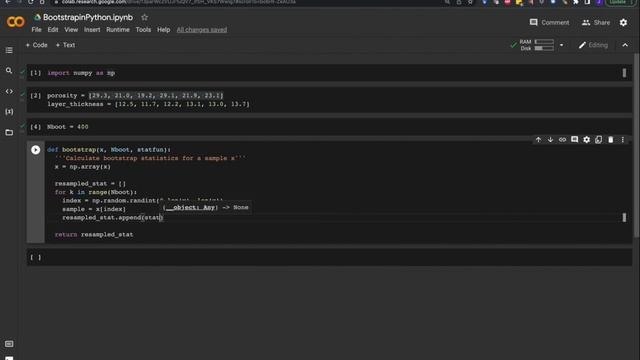Move the cell up with the arrow icon
Screen dimensions: 640x360
[x=538, y=140]
